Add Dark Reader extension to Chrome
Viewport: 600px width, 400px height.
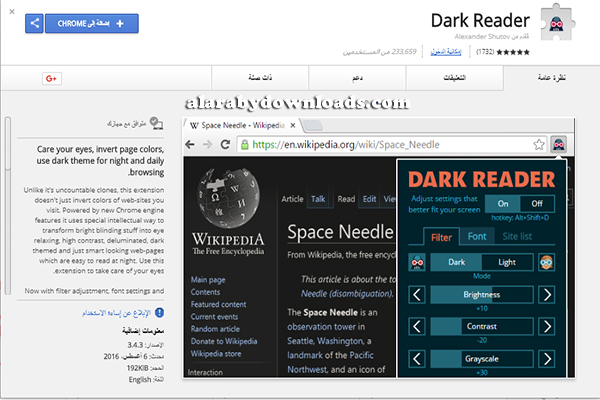click(92, 23)
